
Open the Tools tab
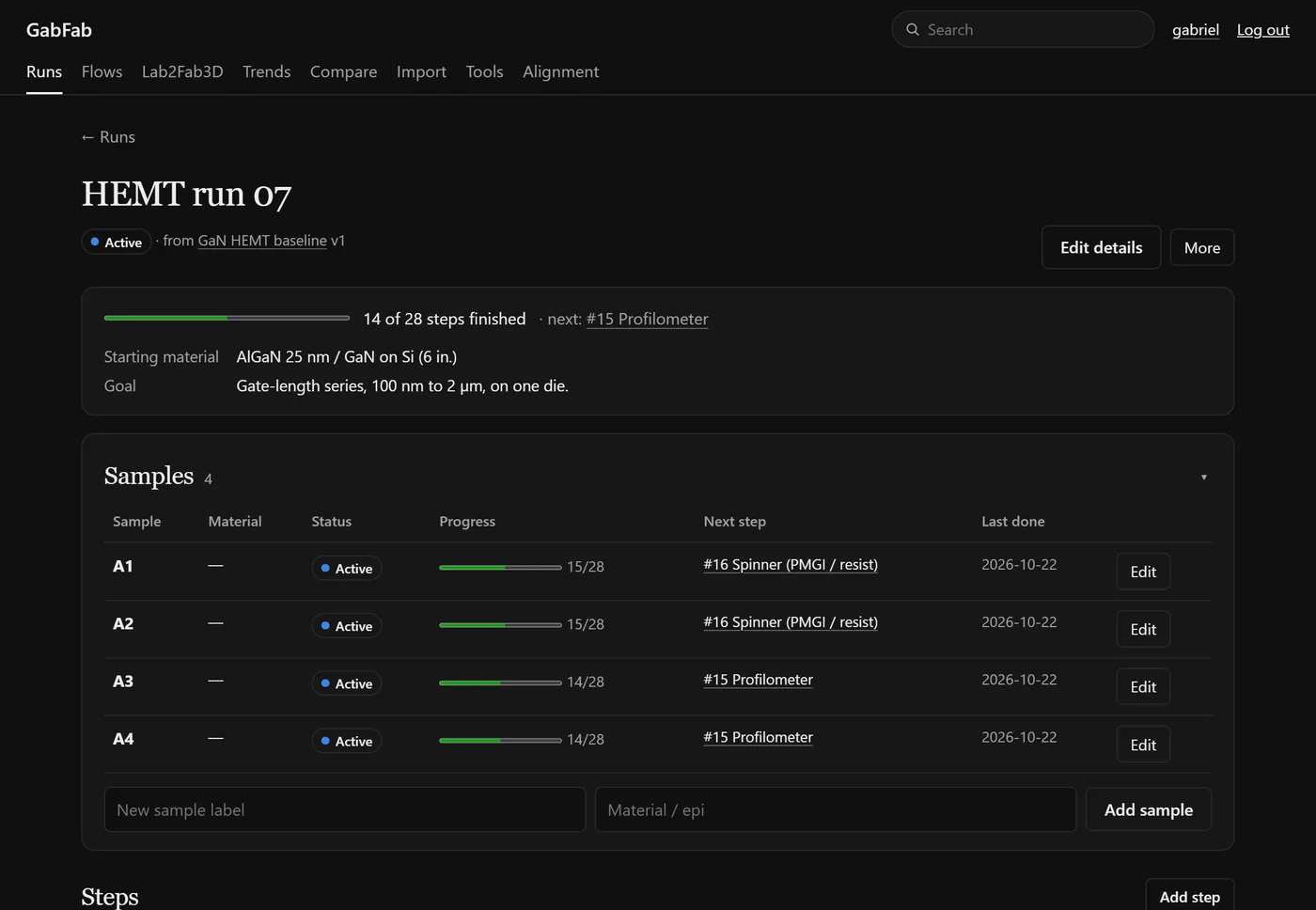pyautogui.click(x=484, y=71)
